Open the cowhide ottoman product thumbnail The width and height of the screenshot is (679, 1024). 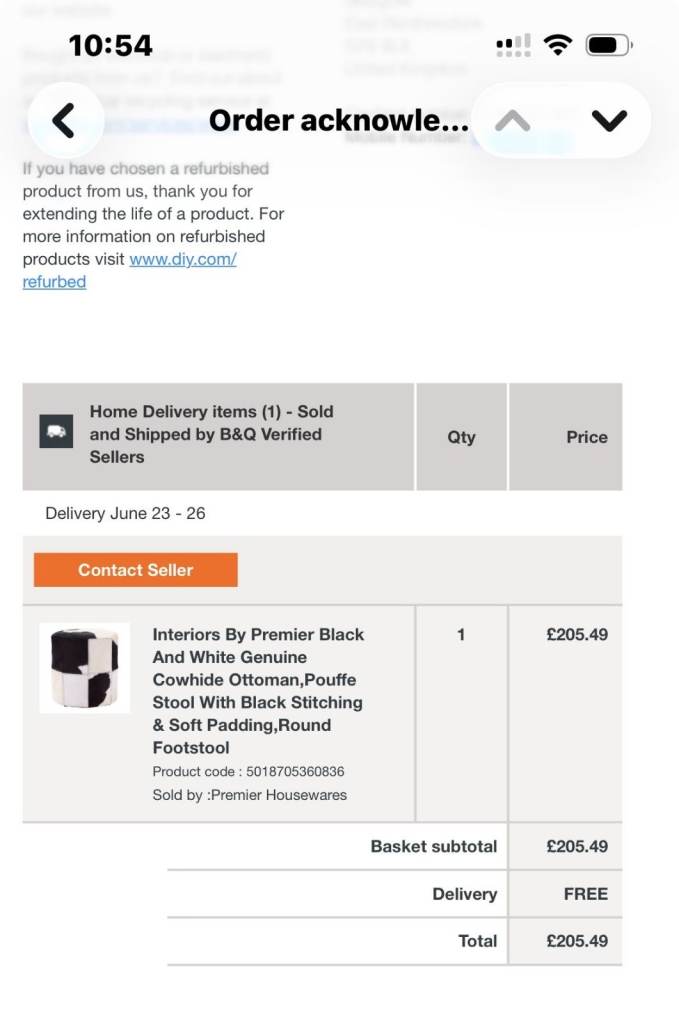85,667
